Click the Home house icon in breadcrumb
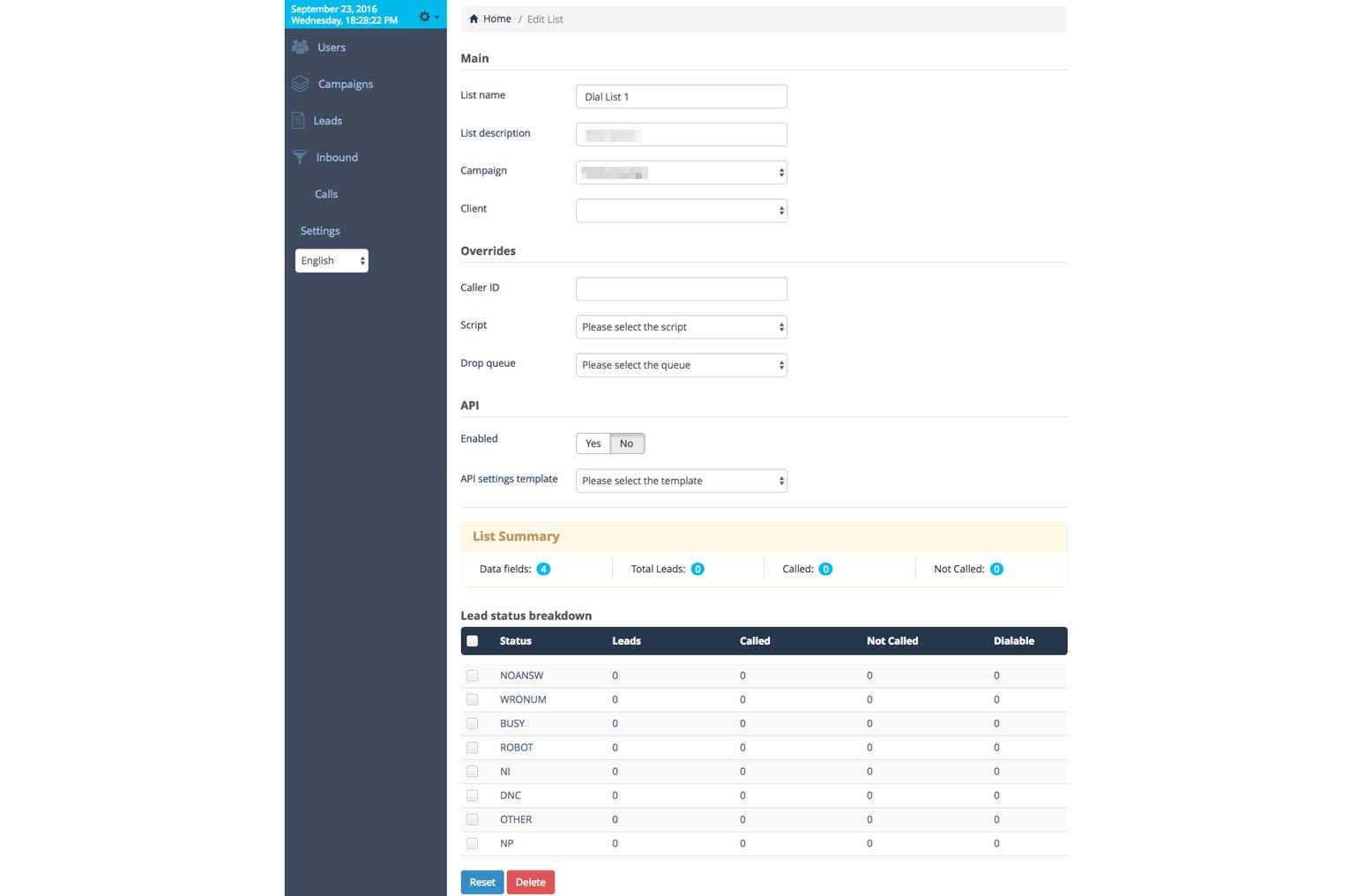 [474, 19]
